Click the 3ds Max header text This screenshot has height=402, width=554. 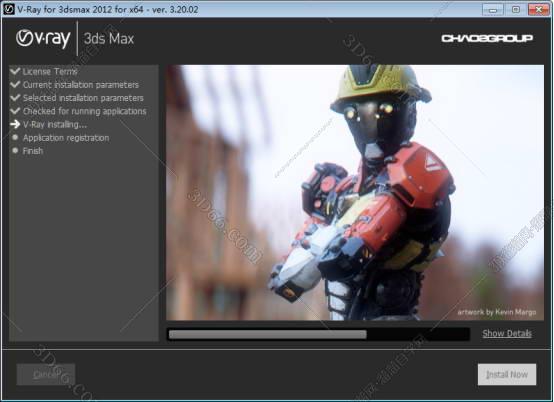109,39
